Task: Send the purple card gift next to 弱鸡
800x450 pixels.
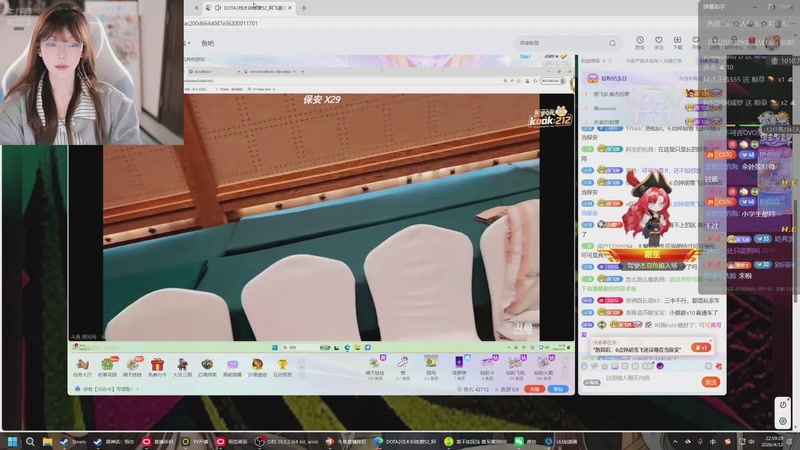Action: pyautogui.click(x=459, y=367)
